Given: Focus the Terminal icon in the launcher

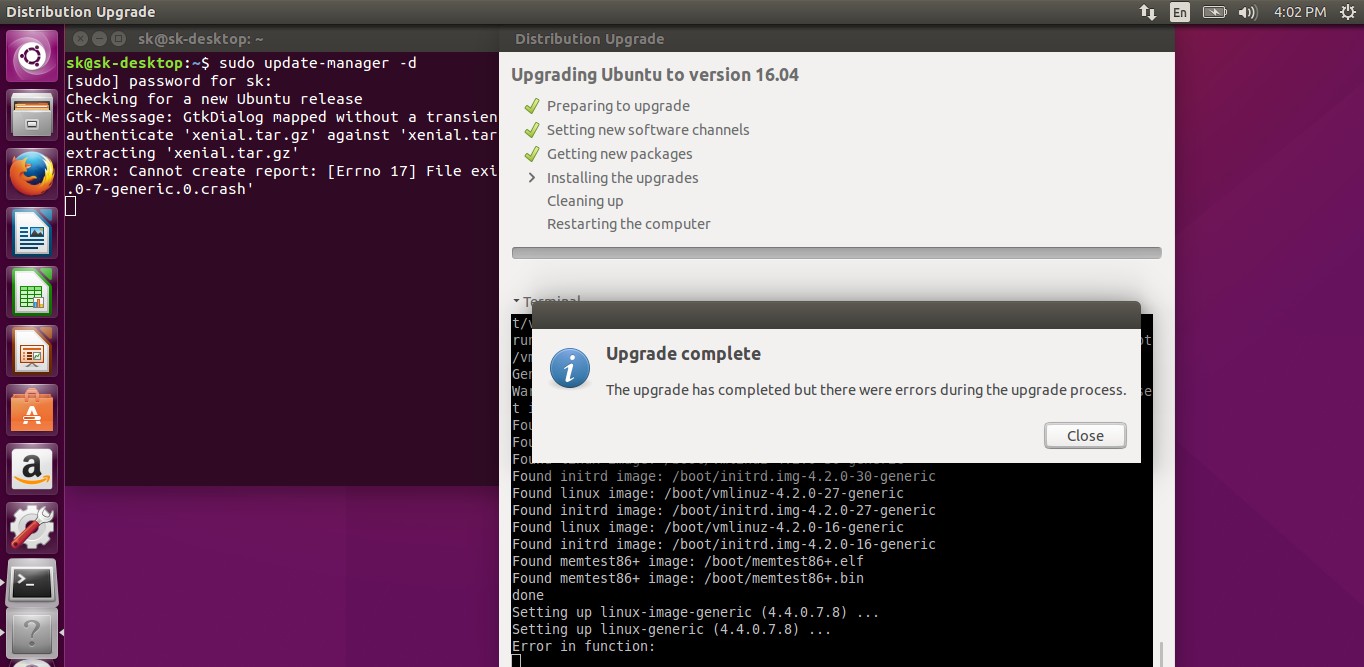Looking at the screenshot, I should 33,582.
